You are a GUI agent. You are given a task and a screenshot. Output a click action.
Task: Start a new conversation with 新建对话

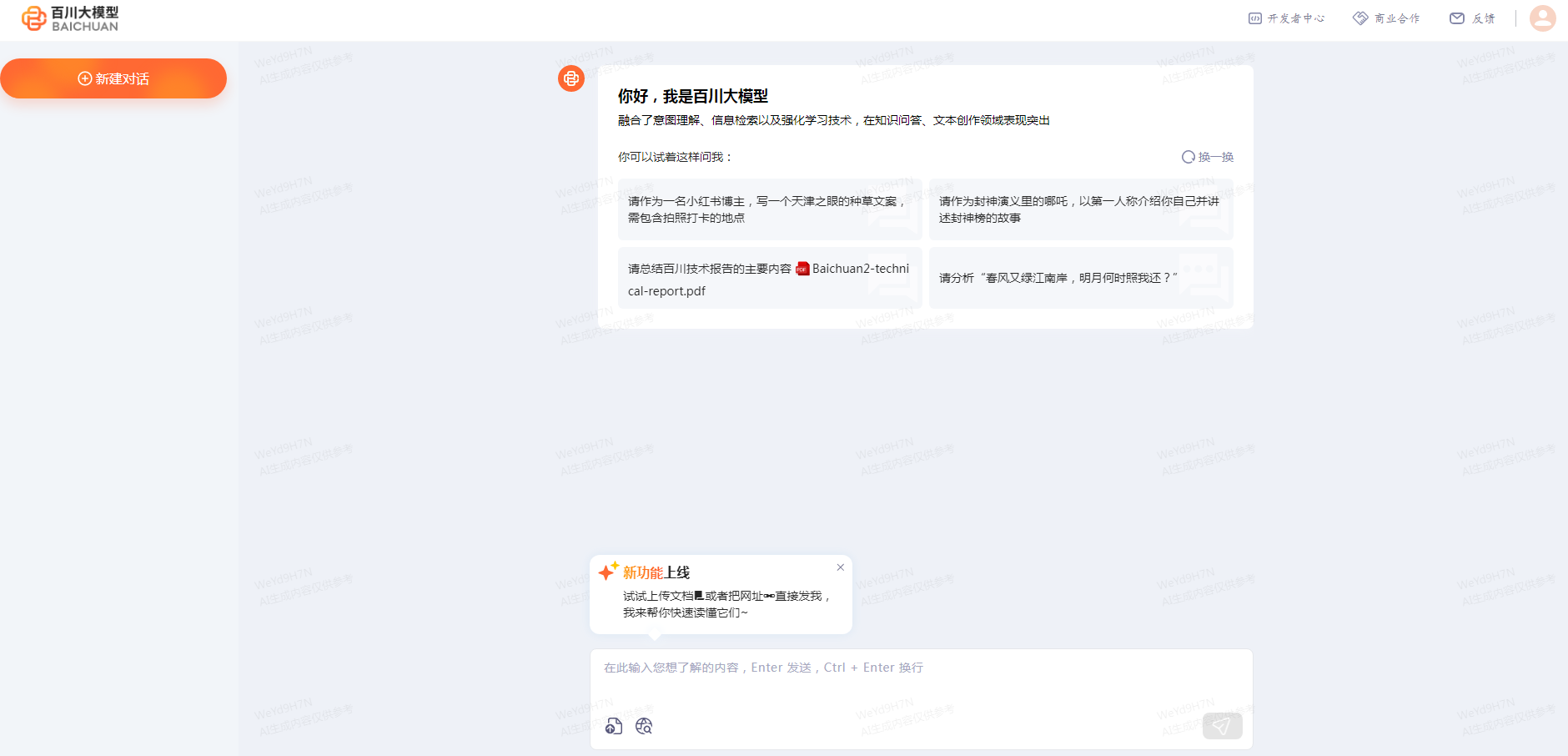point(113,78)
